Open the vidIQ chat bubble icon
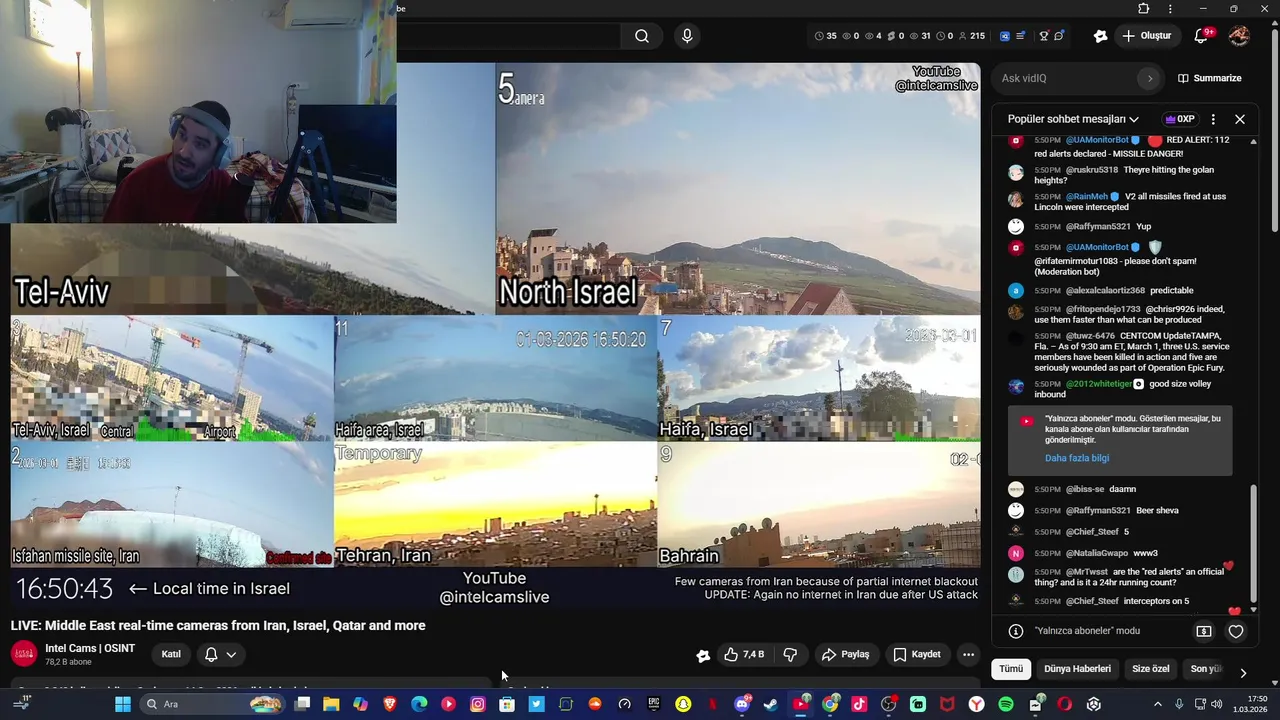The height and width of the screenshot is (720, 1280). pyautogui.click(x=1059, y=36)
